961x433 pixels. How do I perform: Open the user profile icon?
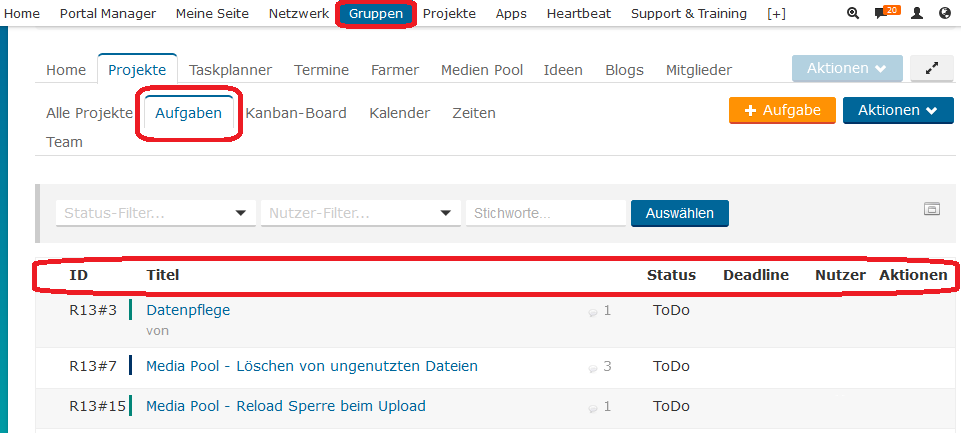tap(917, 13)
